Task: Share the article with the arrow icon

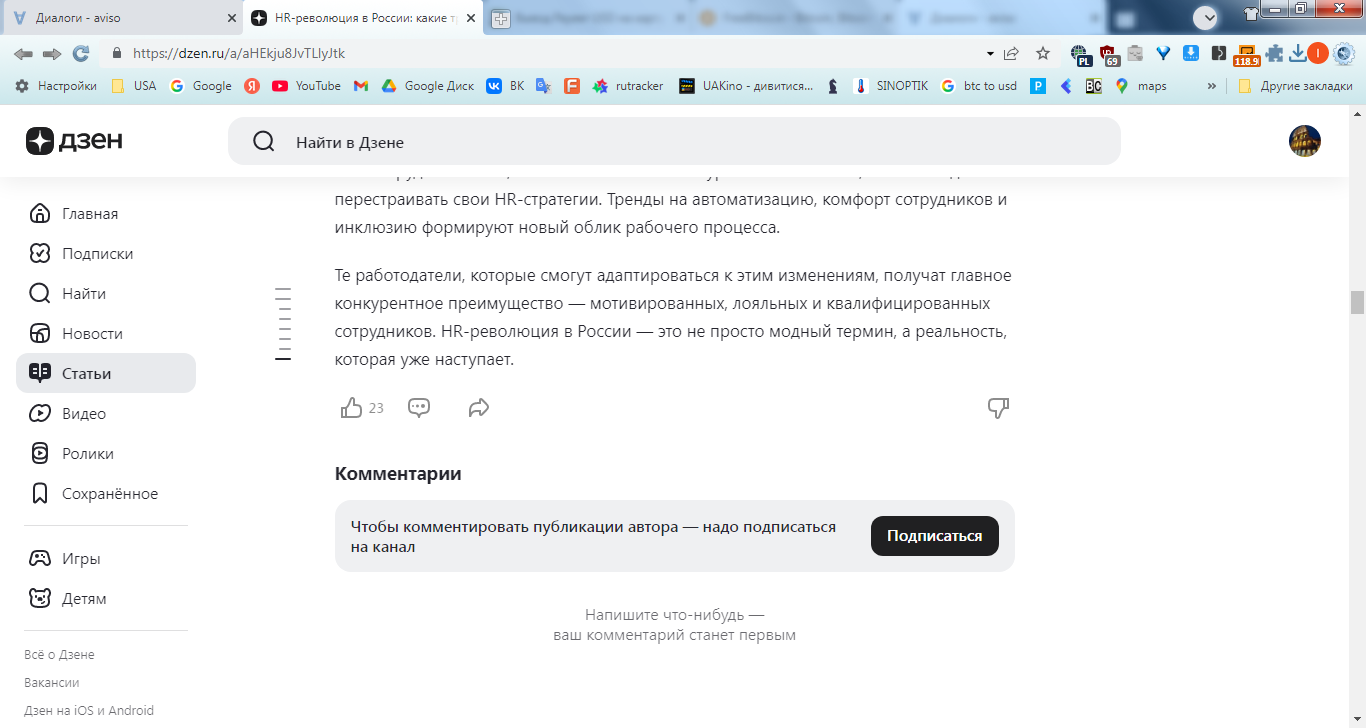Action: (479, 408)
